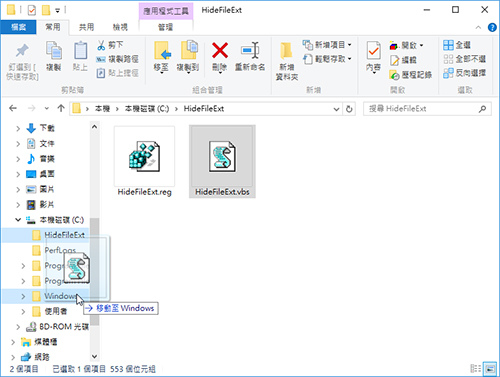Click 反向選擇 (Invert selection)
Image resolution: width=500 pixels, height=377 pixels.
point(464,73)
